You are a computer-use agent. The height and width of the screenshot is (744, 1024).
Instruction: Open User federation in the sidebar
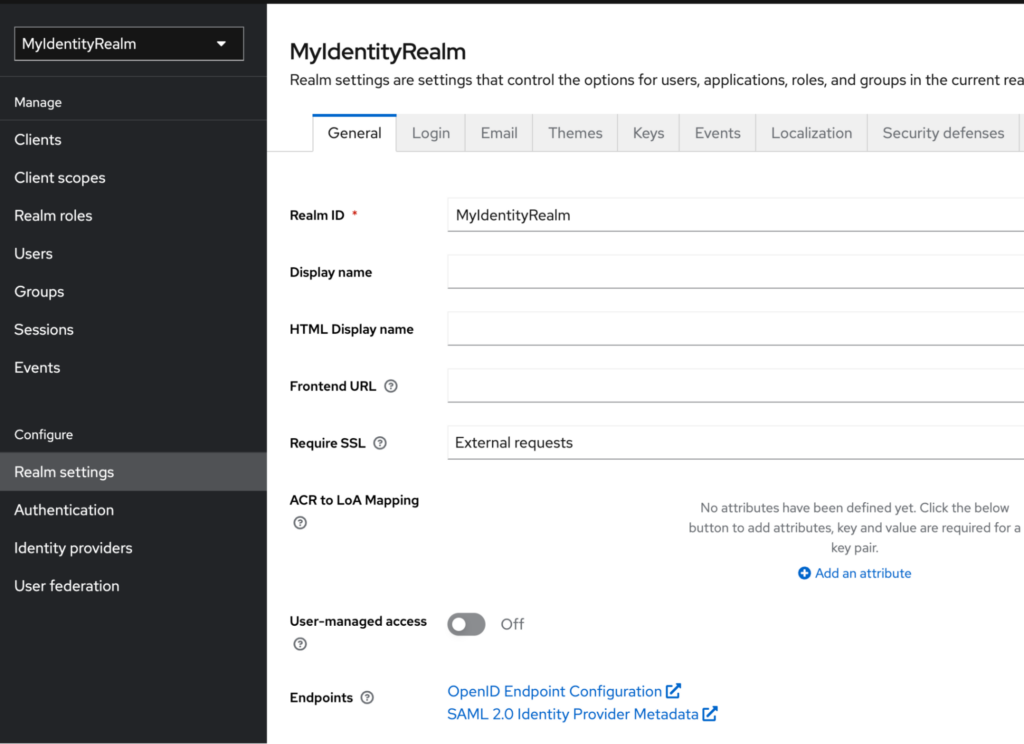click(x=133, y=585)
